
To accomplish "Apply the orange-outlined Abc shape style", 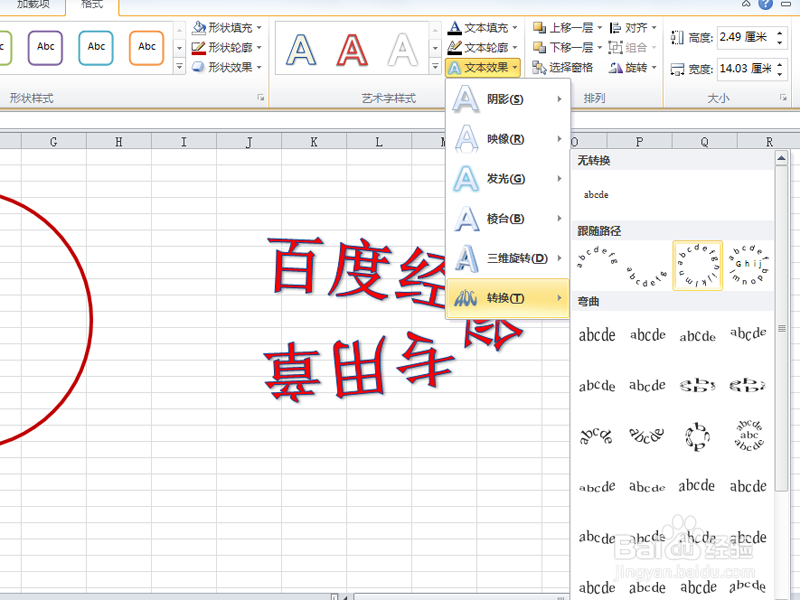I will tap(146, 47).
